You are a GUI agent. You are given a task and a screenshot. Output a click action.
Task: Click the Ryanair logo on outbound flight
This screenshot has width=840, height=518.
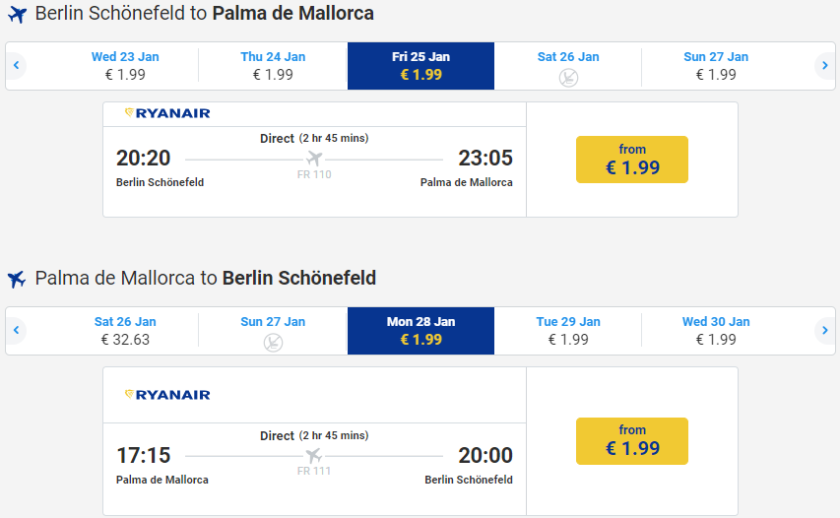[x=167, y=113]
